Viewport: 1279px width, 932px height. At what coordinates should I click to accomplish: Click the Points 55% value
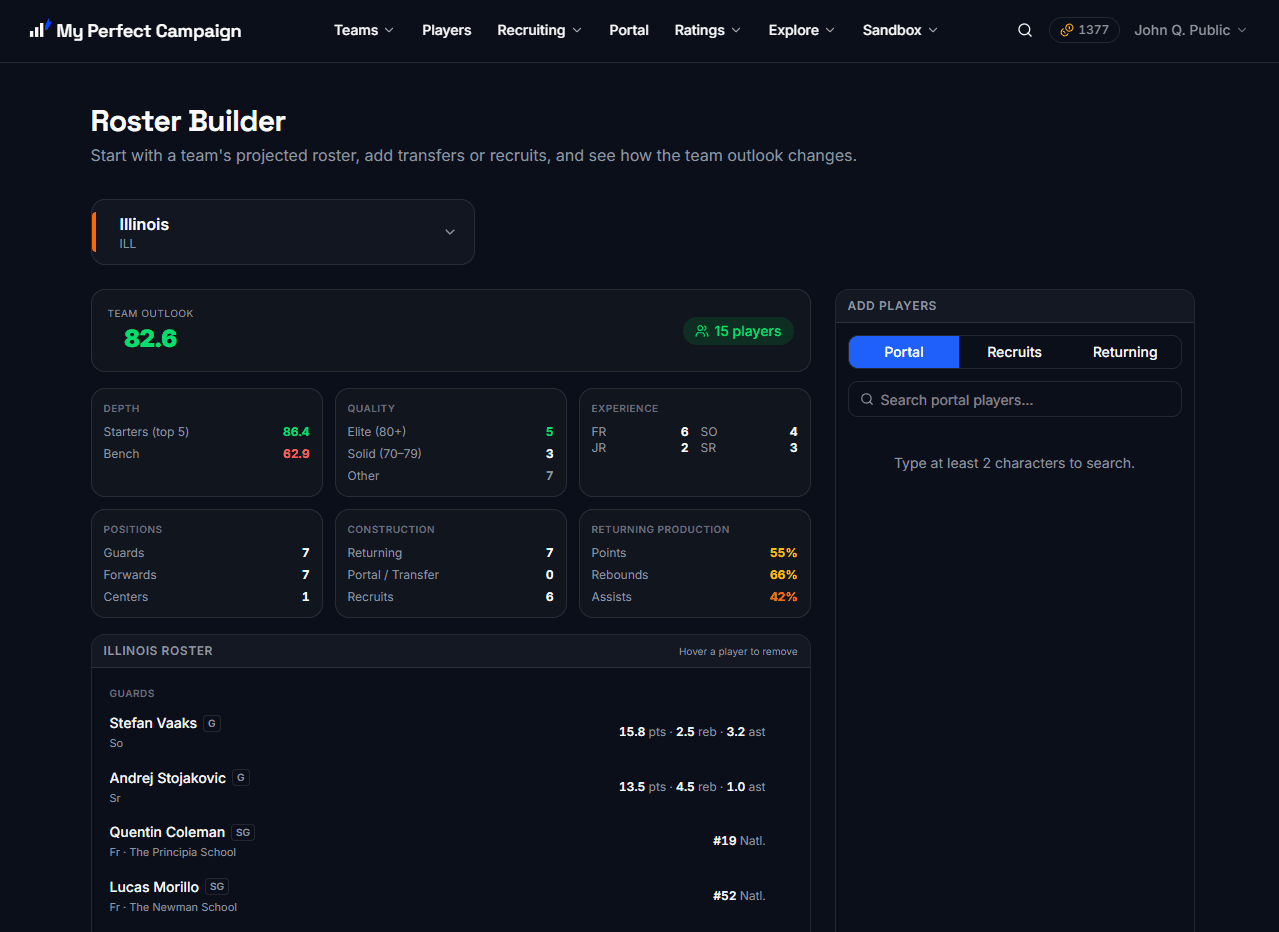(x=783, y=553)
